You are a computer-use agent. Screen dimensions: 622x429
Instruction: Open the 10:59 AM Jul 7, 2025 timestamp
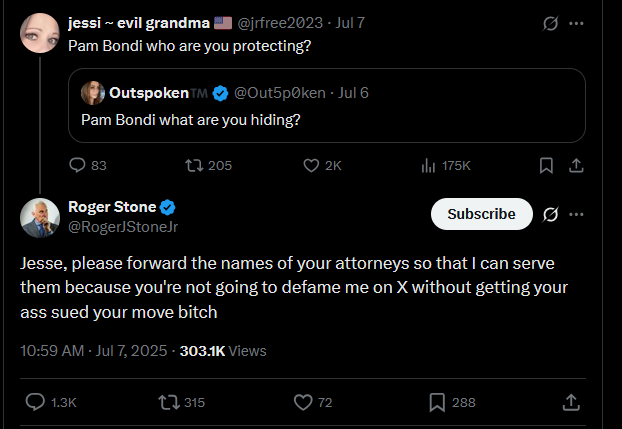pyautogui.click(x=94, y=351)
